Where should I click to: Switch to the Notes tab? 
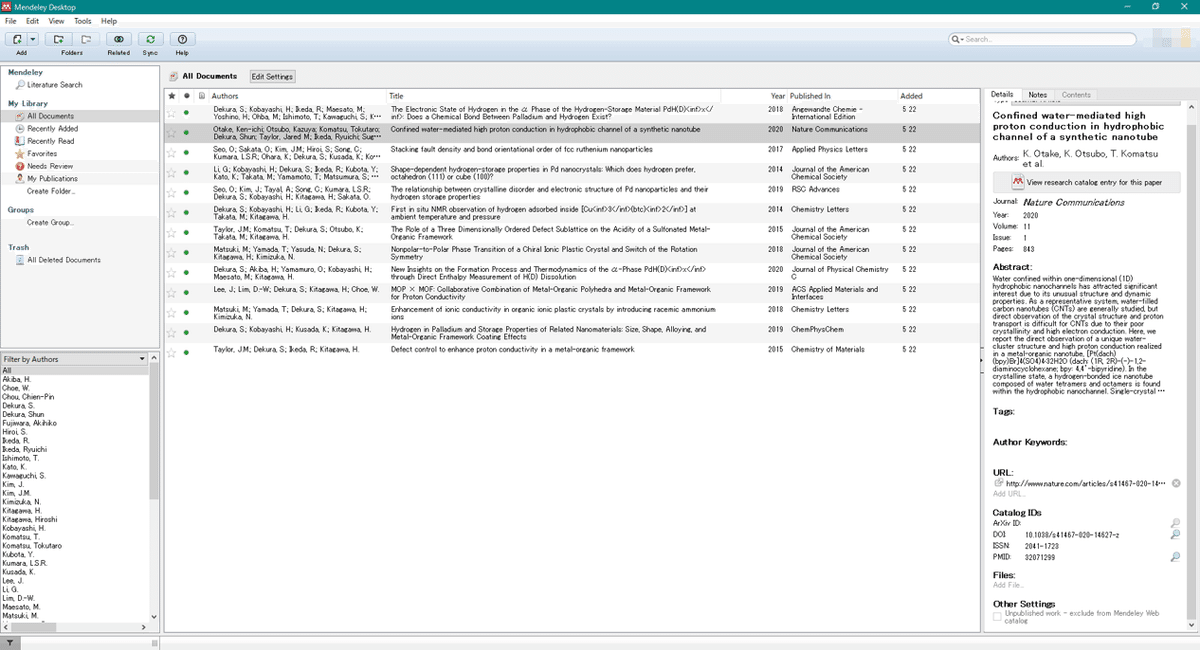click(x=1038, y=95)
